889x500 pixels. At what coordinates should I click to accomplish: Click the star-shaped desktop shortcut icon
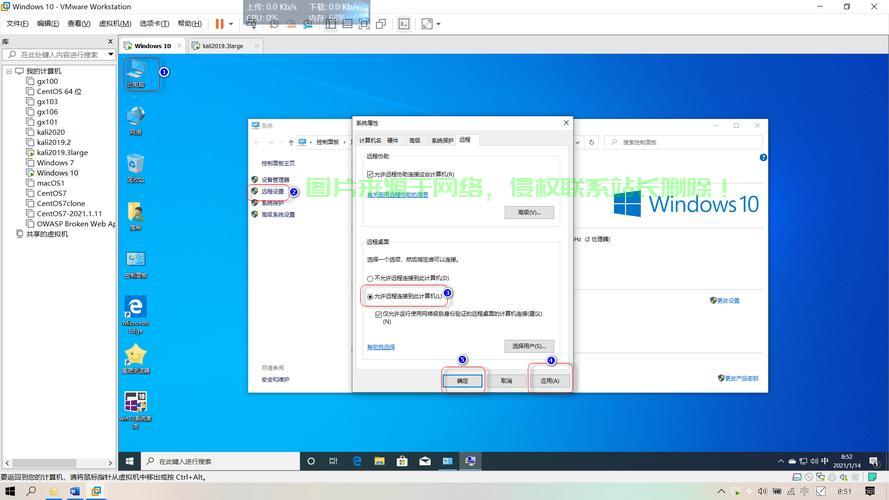[x=136, y=359]
